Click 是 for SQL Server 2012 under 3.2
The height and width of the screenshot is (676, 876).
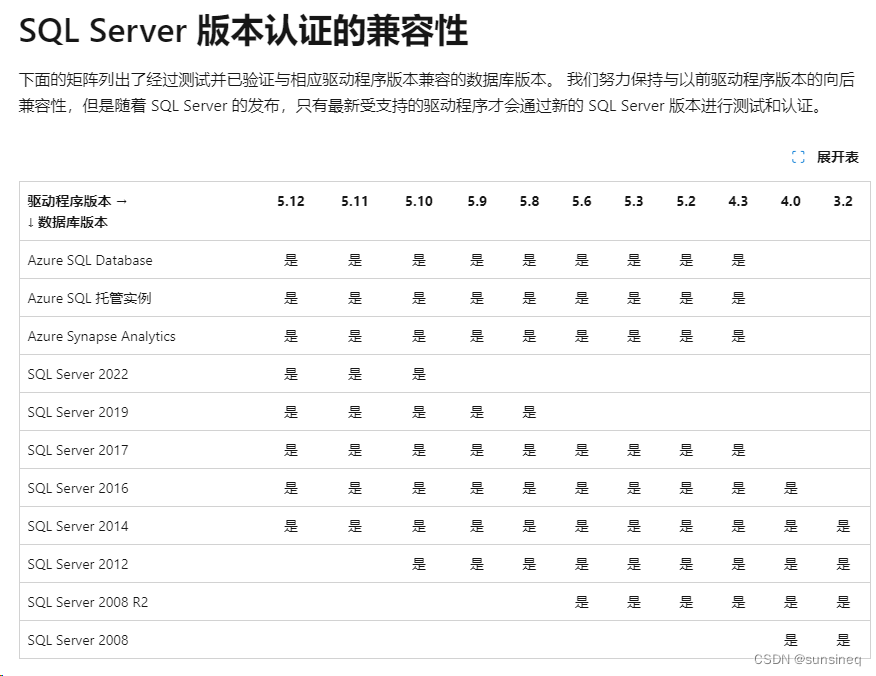click(x=842, y=564)
